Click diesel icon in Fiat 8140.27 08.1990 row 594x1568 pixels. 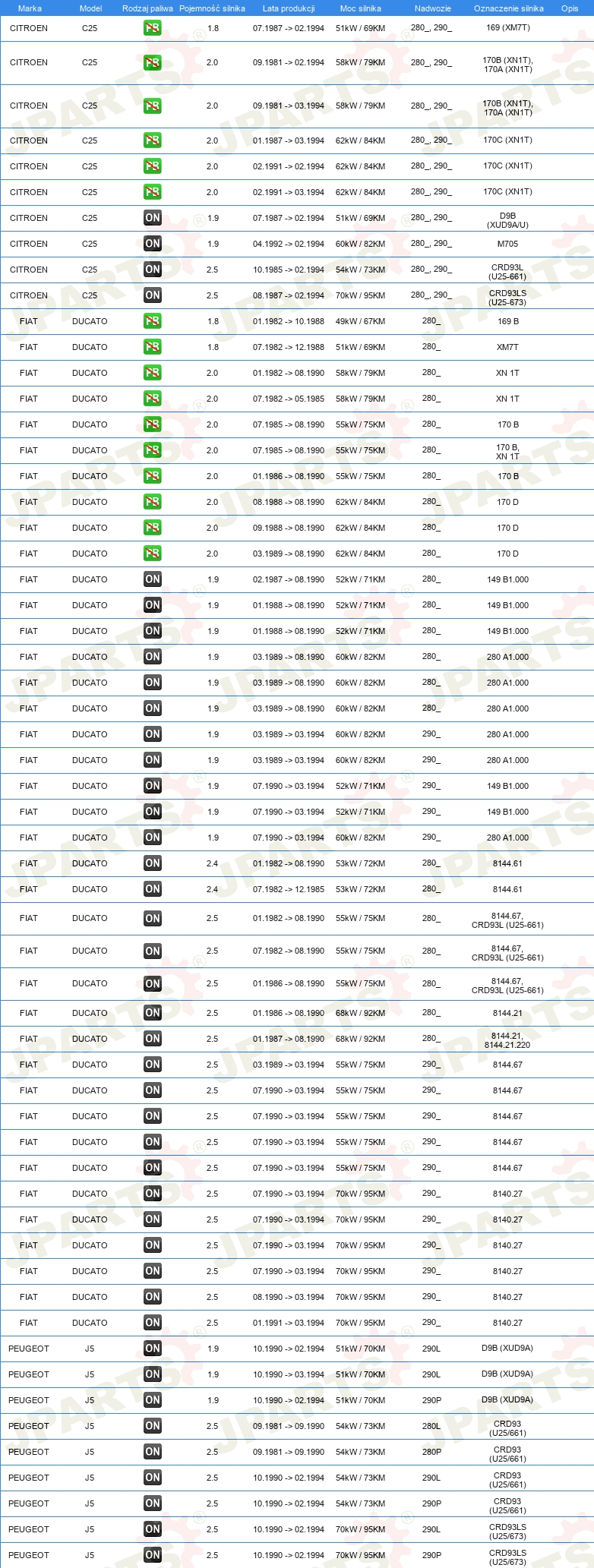(x=152, y=1297)
